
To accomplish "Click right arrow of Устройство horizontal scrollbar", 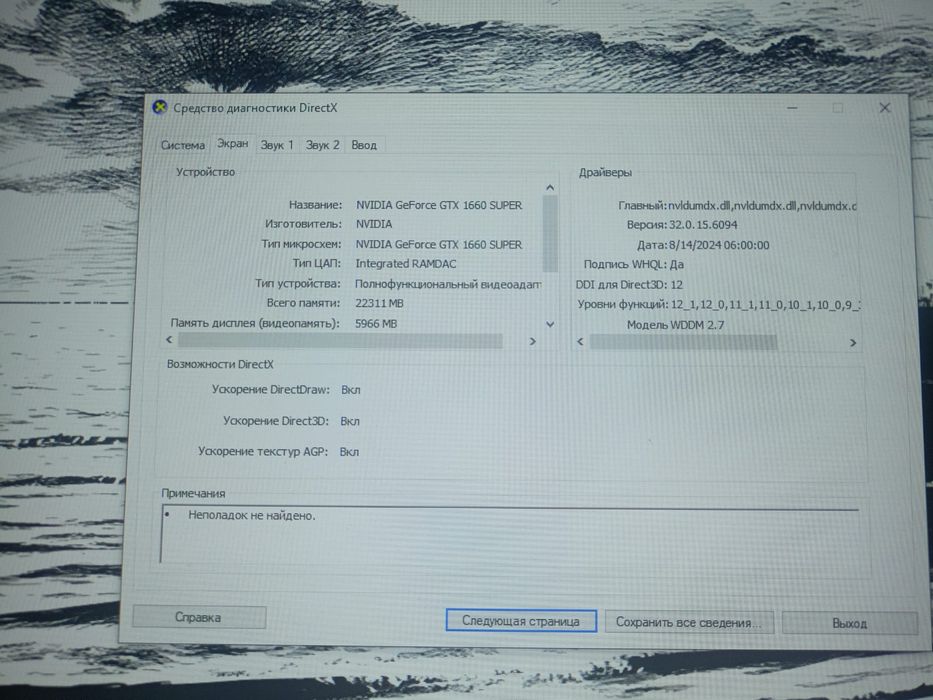I will click(x=533, y=341).
